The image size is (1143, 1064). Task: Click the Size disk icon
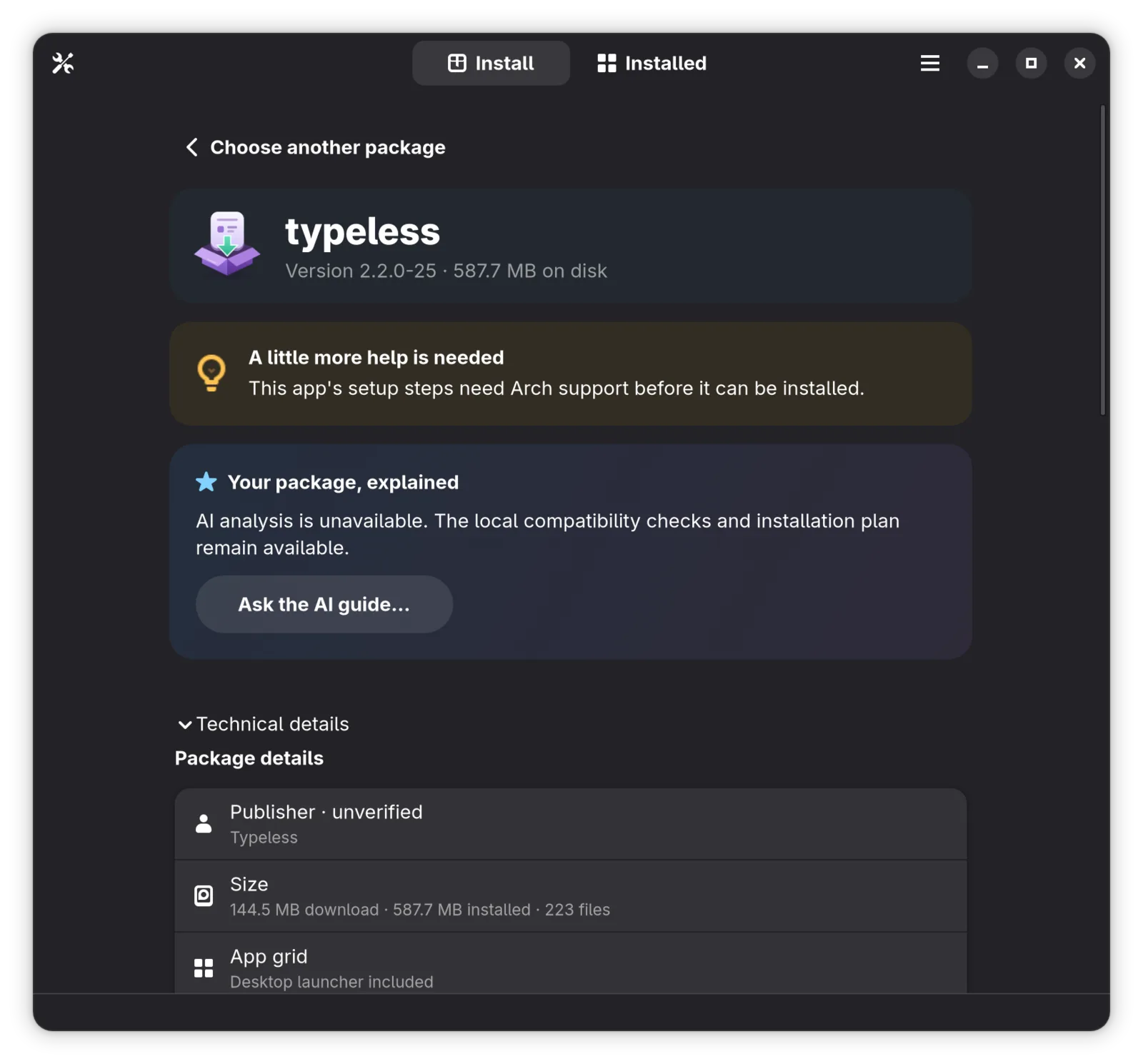(x=204, y=896)
